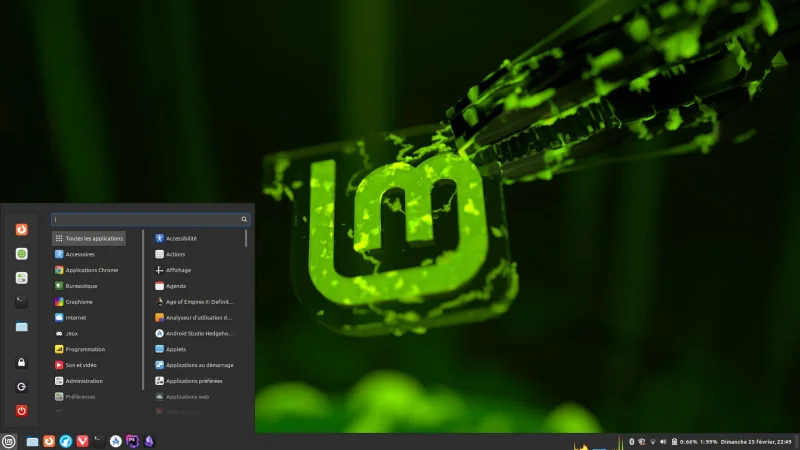Viewport: 800px width, 450px height.
Task: Open Applications au démarrage
Action: (197, 365)
